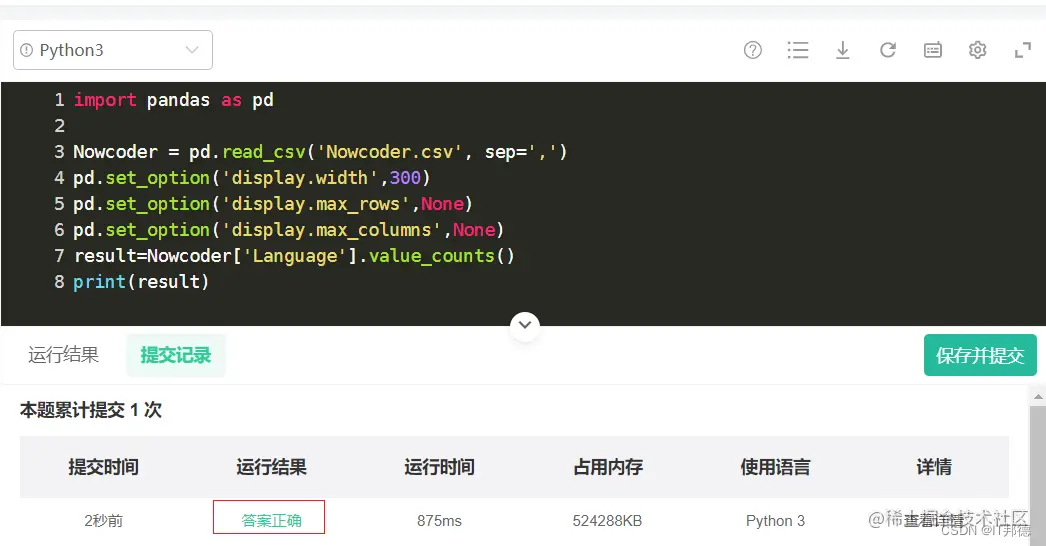Click the help question mark icon
Image resolution: width=1046 pixels, height=546 pixels.
pos(752,50)
